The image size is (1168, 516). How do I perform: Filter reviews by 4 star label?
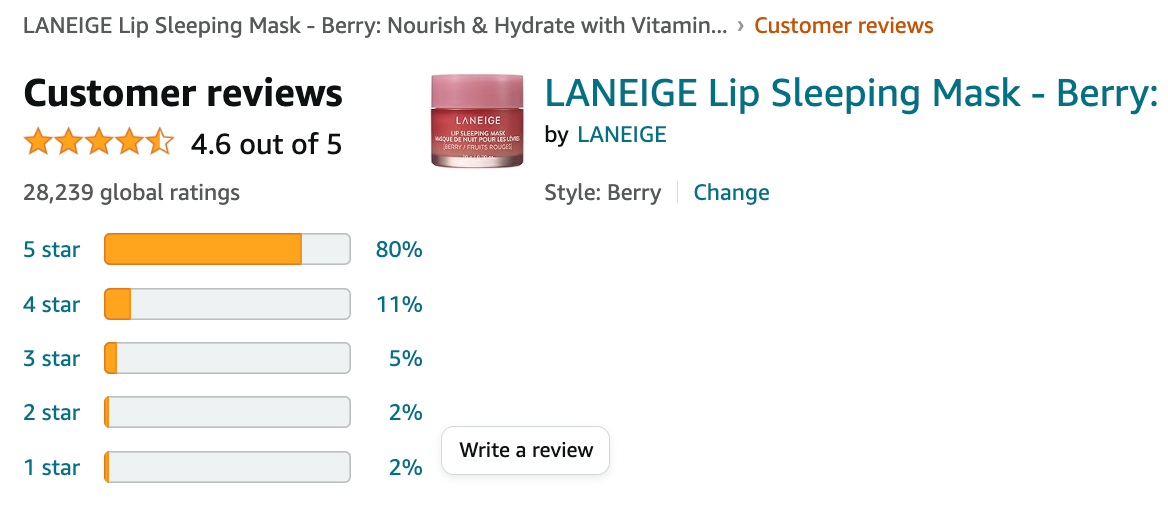[x=51, y=304]
